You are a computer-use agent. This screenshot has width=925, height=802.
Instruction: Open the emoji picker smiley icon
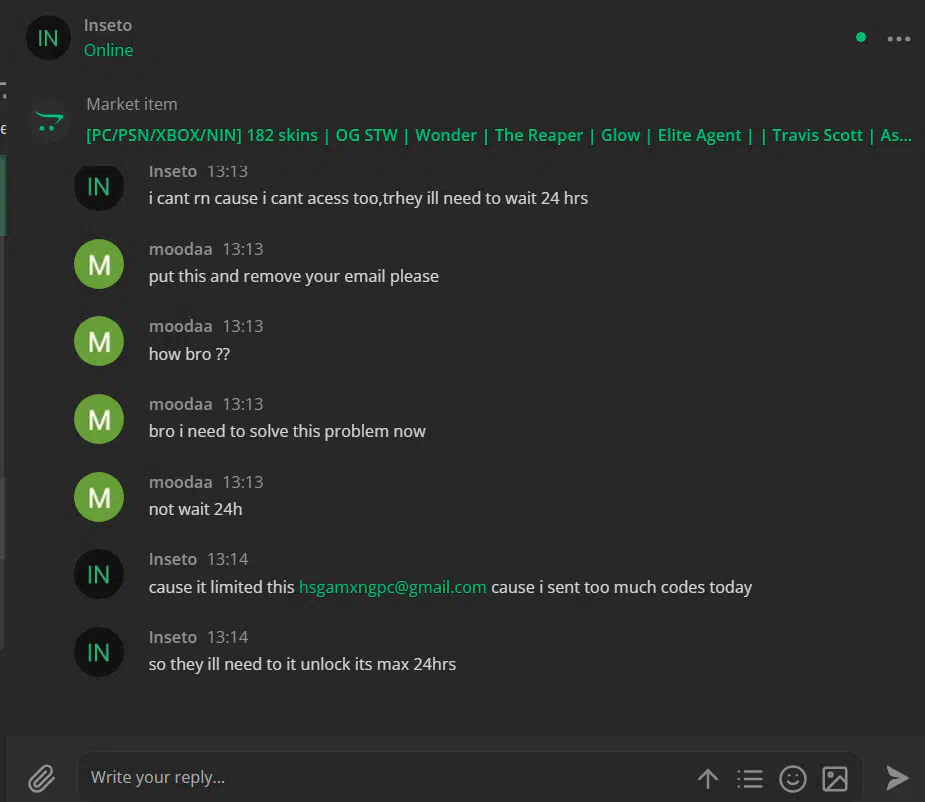792,778
